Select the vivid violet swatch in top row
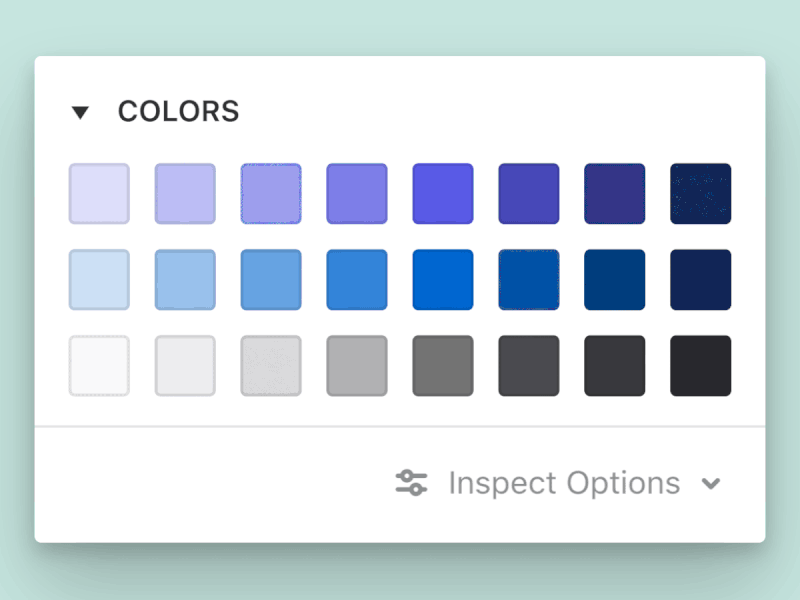Viewport: 800px width, 600px height. 443,193
